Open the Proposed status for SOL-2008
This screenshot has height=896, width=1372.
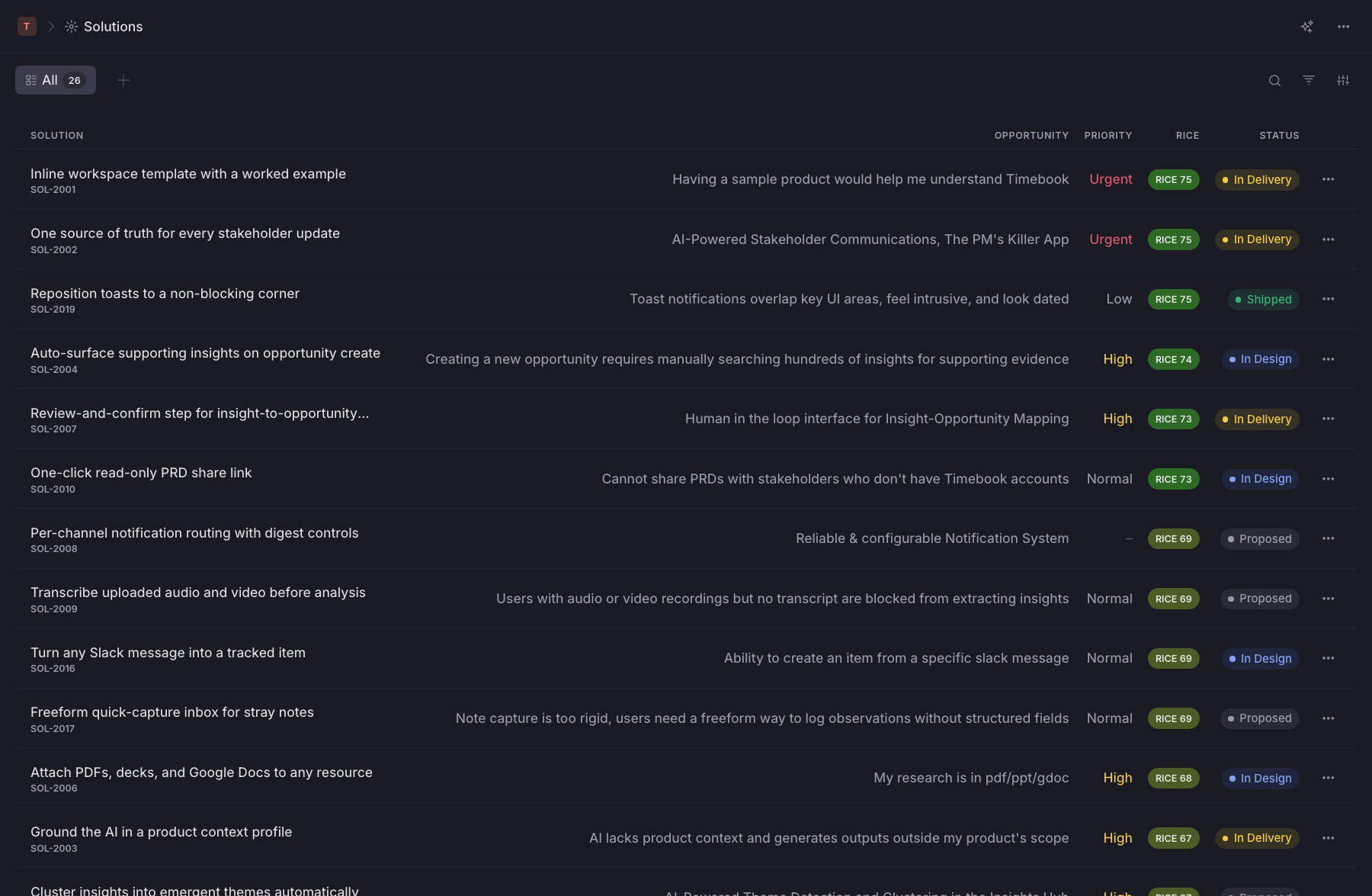coord(1259,539)
